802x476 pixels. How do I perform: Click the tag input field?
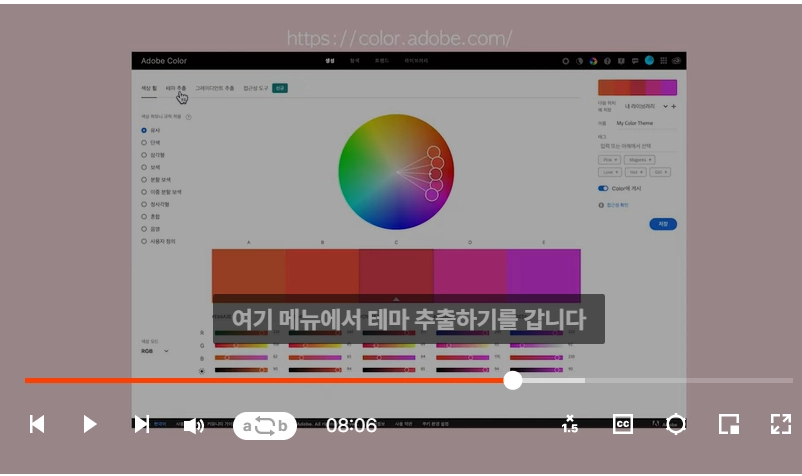(637, 146)
